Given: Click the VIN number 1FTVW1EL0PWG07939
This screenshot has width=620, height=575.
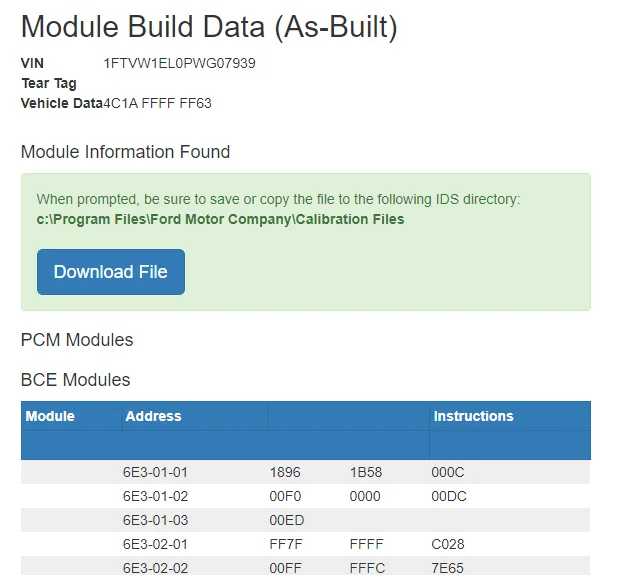Looking at the screenshot, I should [x=180, y=63].
